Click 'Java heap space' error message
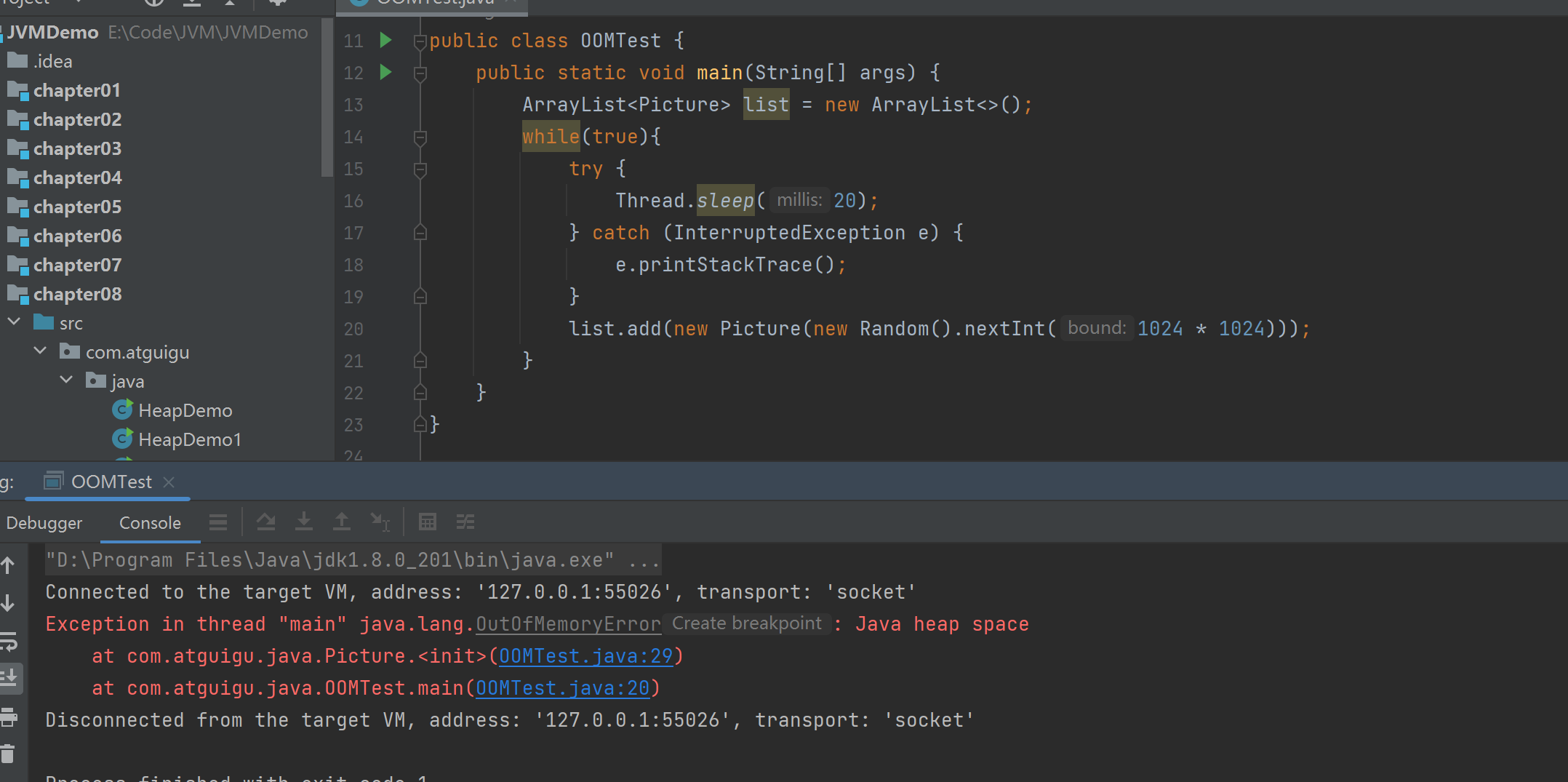This screenshot has height=782, width=1568. tap(942, 624)
